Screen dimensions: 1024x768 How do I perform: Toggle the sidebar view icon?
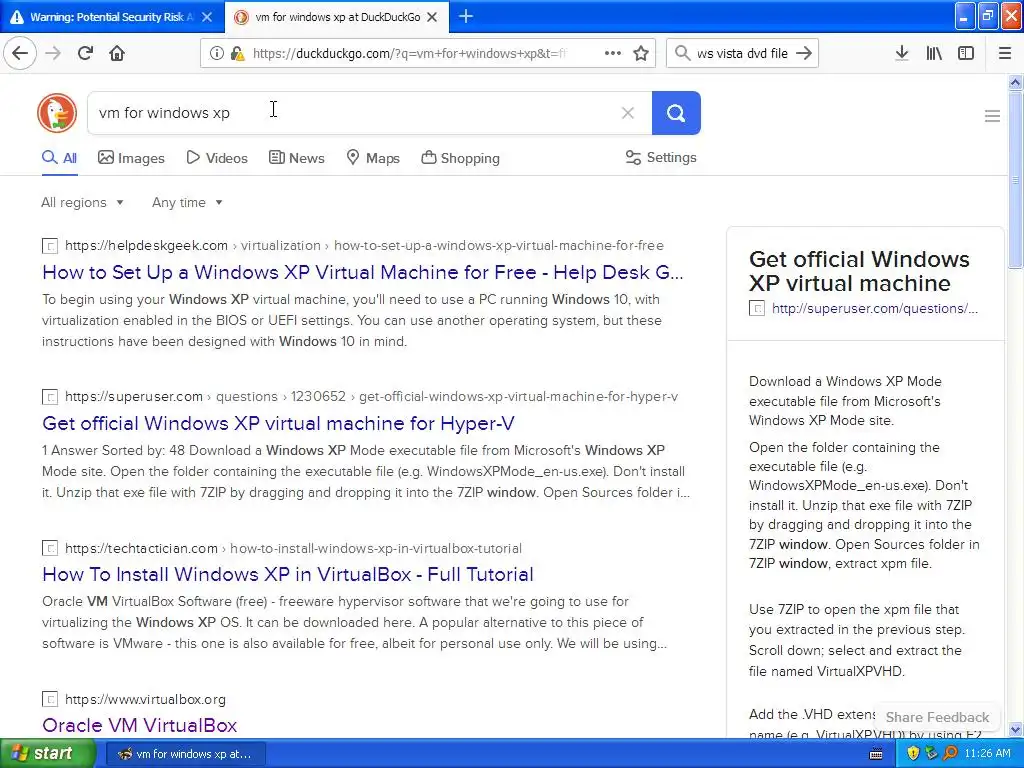coord(966,53)
